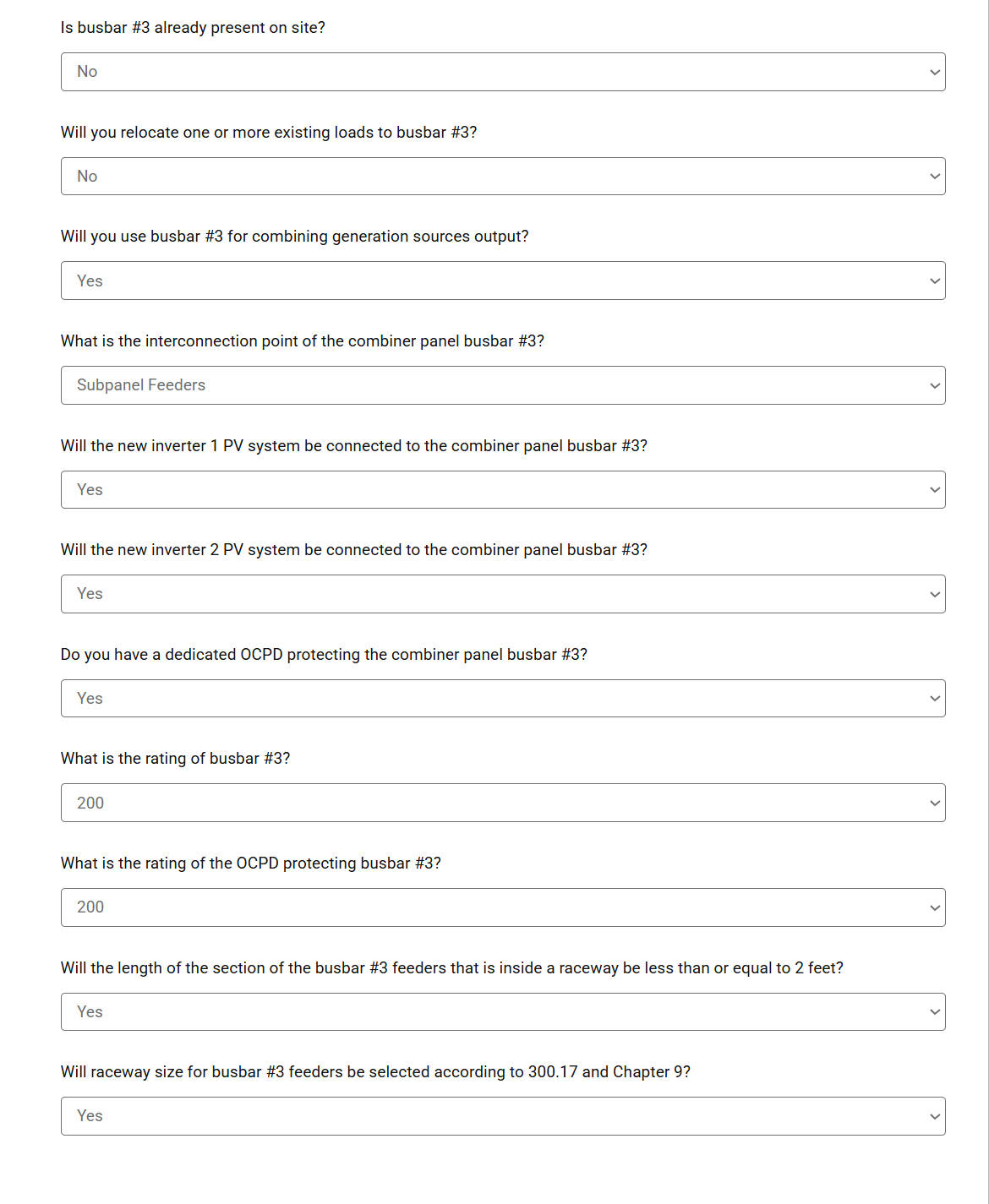Click chevron arrow of relocate loads field

pyautogui.click(x=935, y=177)
